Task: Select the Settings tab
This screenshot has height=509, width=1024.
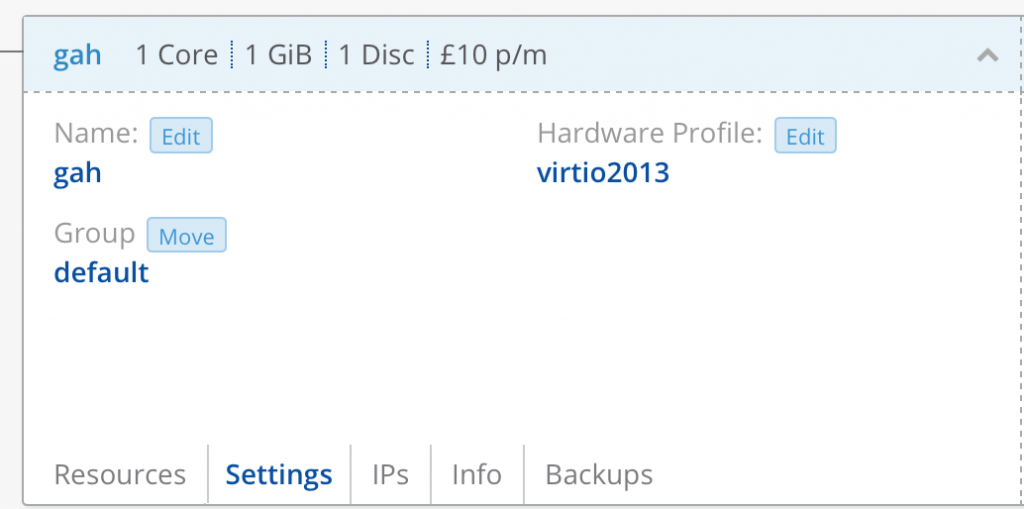Action: (x=279, y=474)
